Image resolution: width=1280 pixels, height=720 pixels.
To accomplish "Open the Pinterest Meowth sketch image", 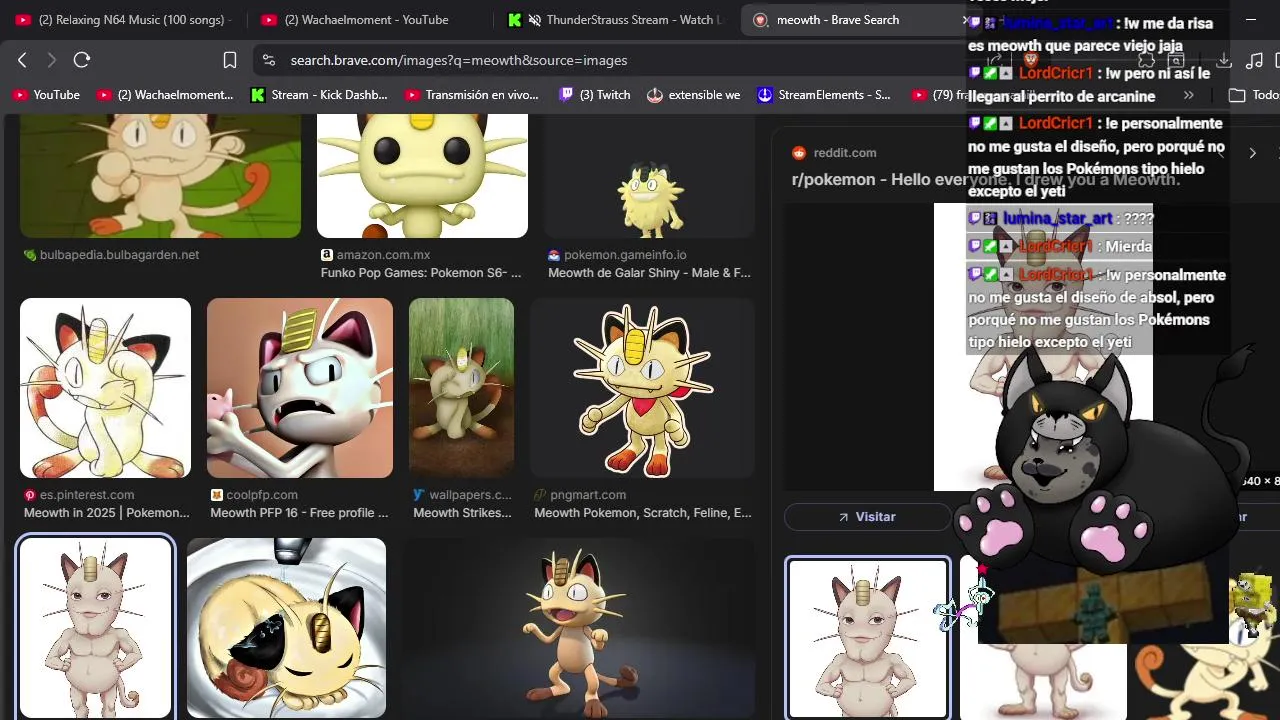I will 105,388.
